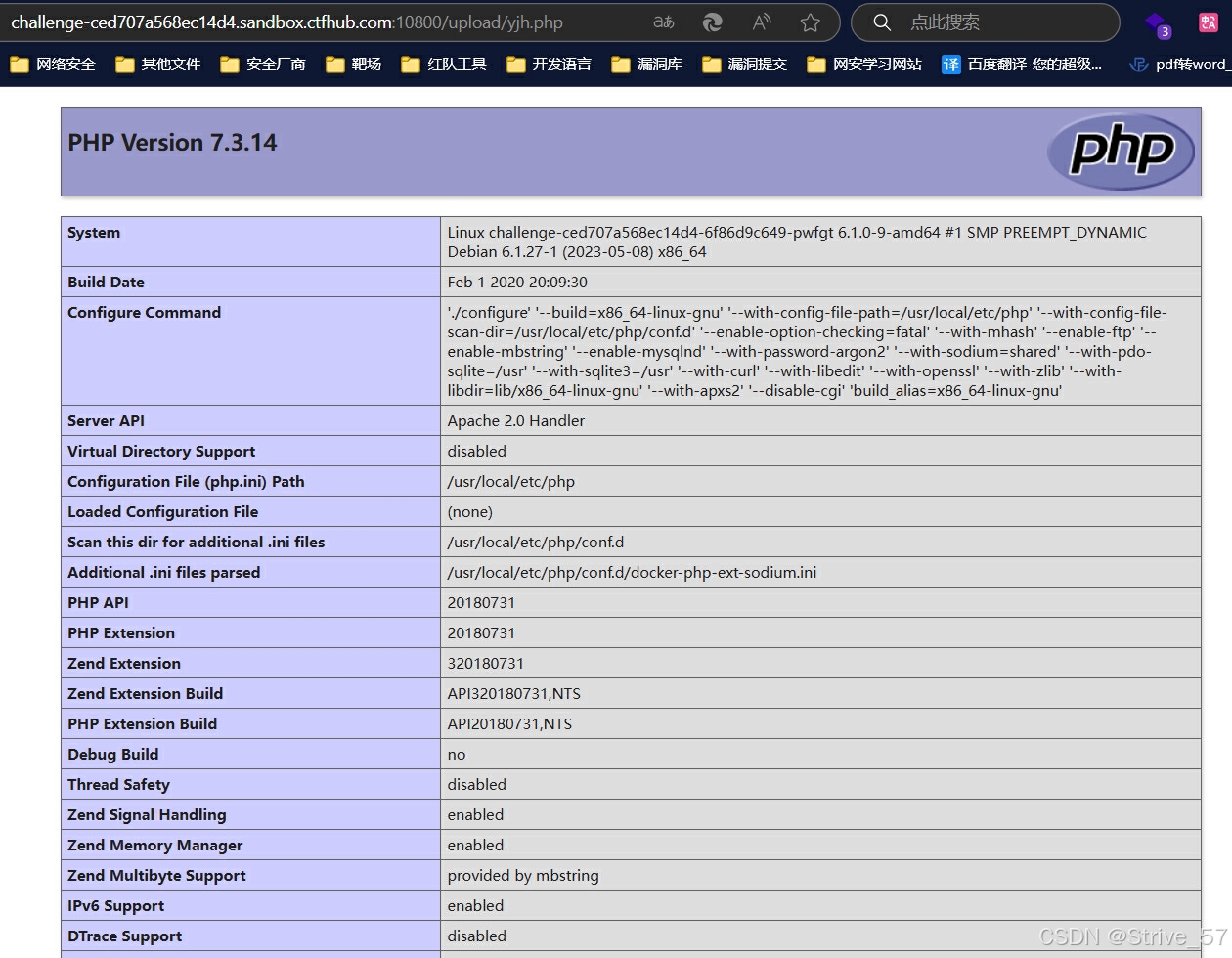Open the 漏洞提交 bookmark folder
This screenshot has width=1232, height=958.
744,65
